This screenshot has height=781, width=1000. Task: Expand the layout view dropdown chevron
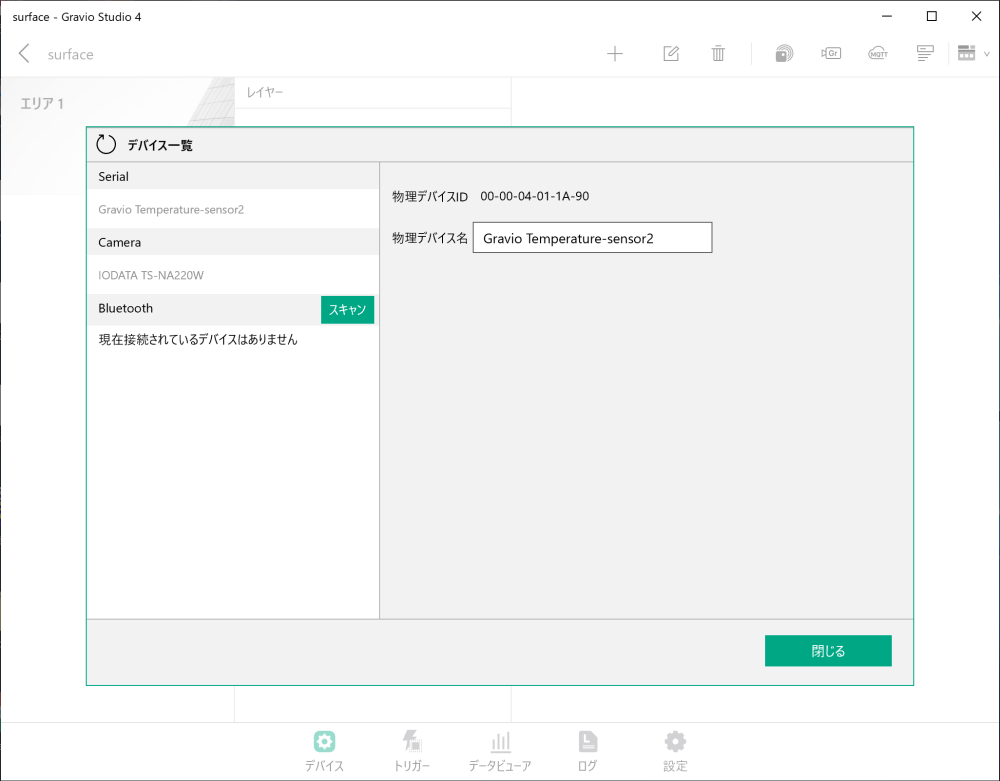pyautogui.click(x=987, y=54)
